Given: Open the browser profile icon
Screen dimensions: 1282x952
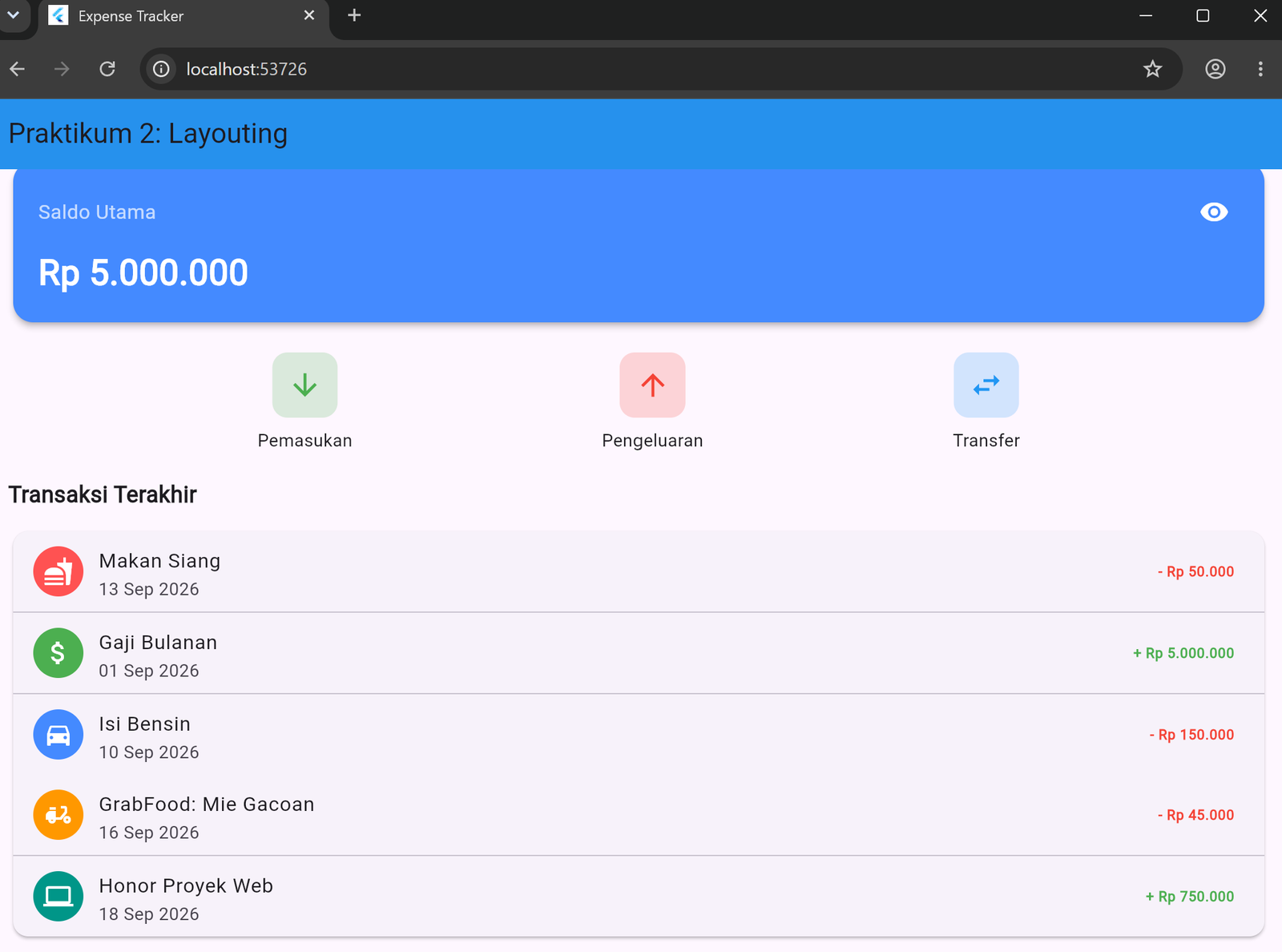Looking at the screenshot, I should pyautogui.click(x=1215, y=69).
